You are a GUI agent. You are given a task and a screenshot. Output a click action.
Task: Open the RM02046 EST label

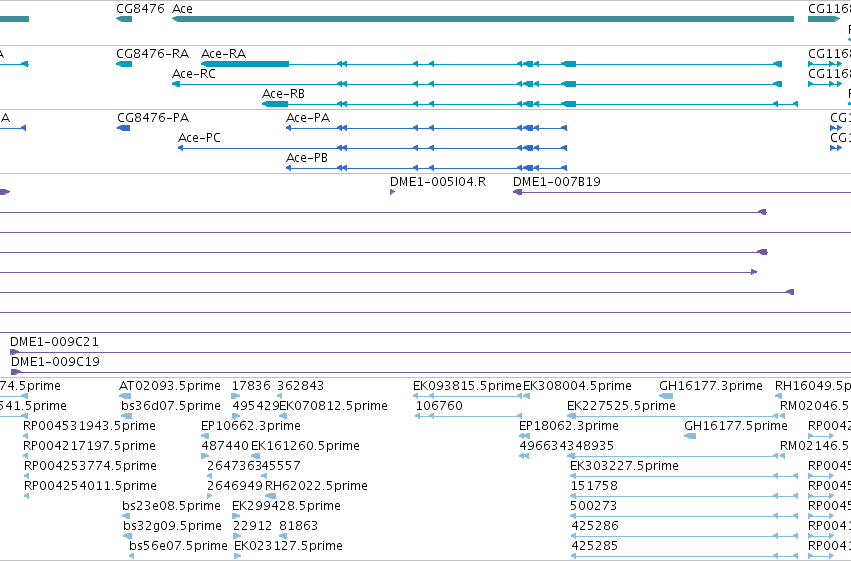tap(815, 406)
